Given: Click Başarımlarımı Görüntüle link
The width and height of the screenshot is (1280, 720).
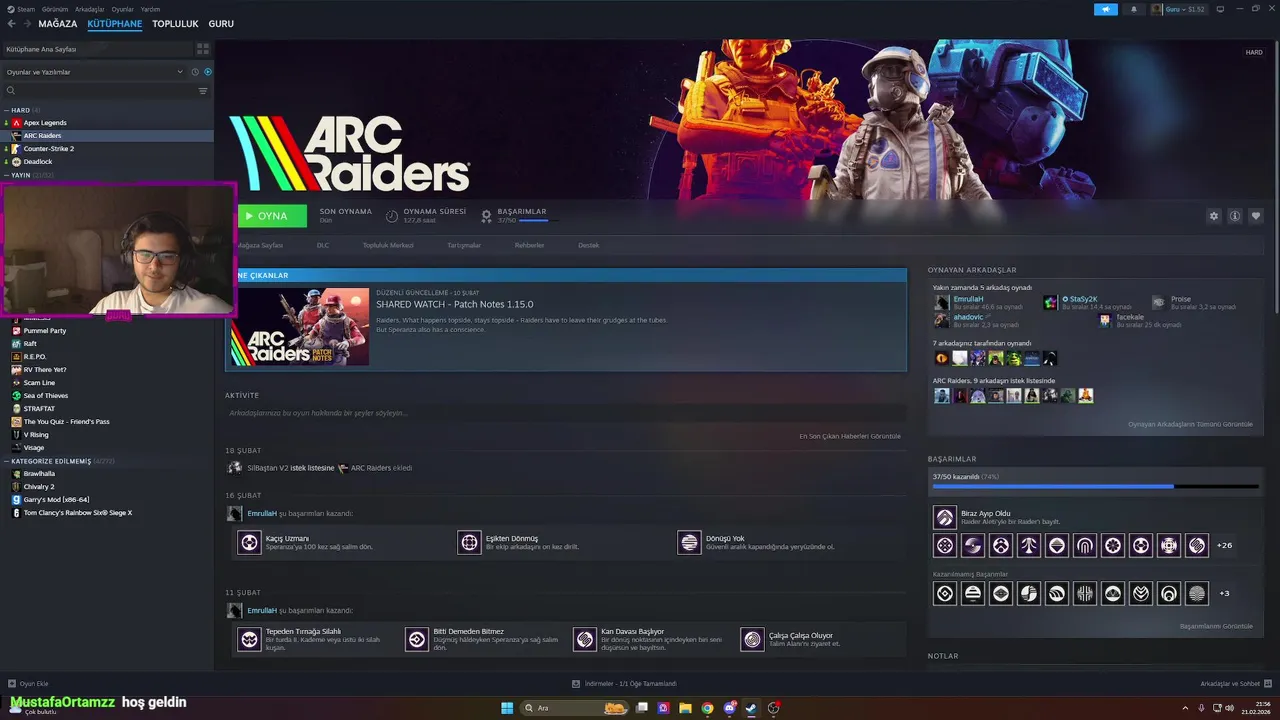Looking at the screenshot, I should tap(1216, 626).
